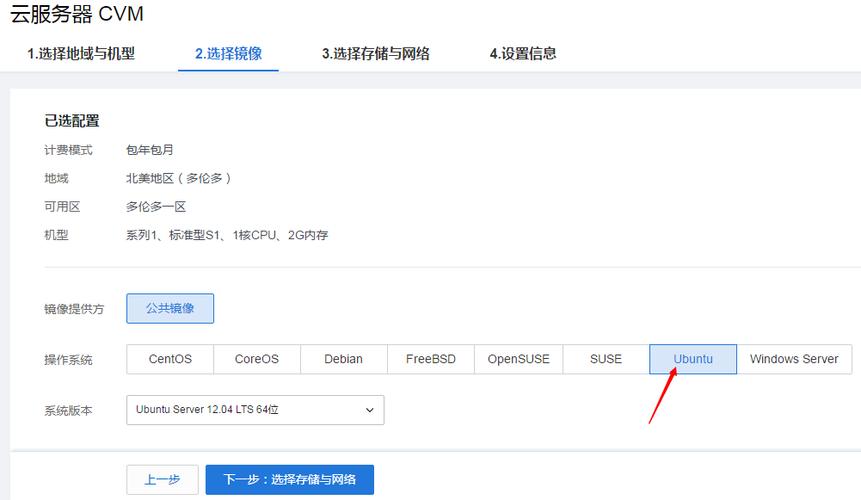
Task: Choose SUSE operating system
Action: 606,359
